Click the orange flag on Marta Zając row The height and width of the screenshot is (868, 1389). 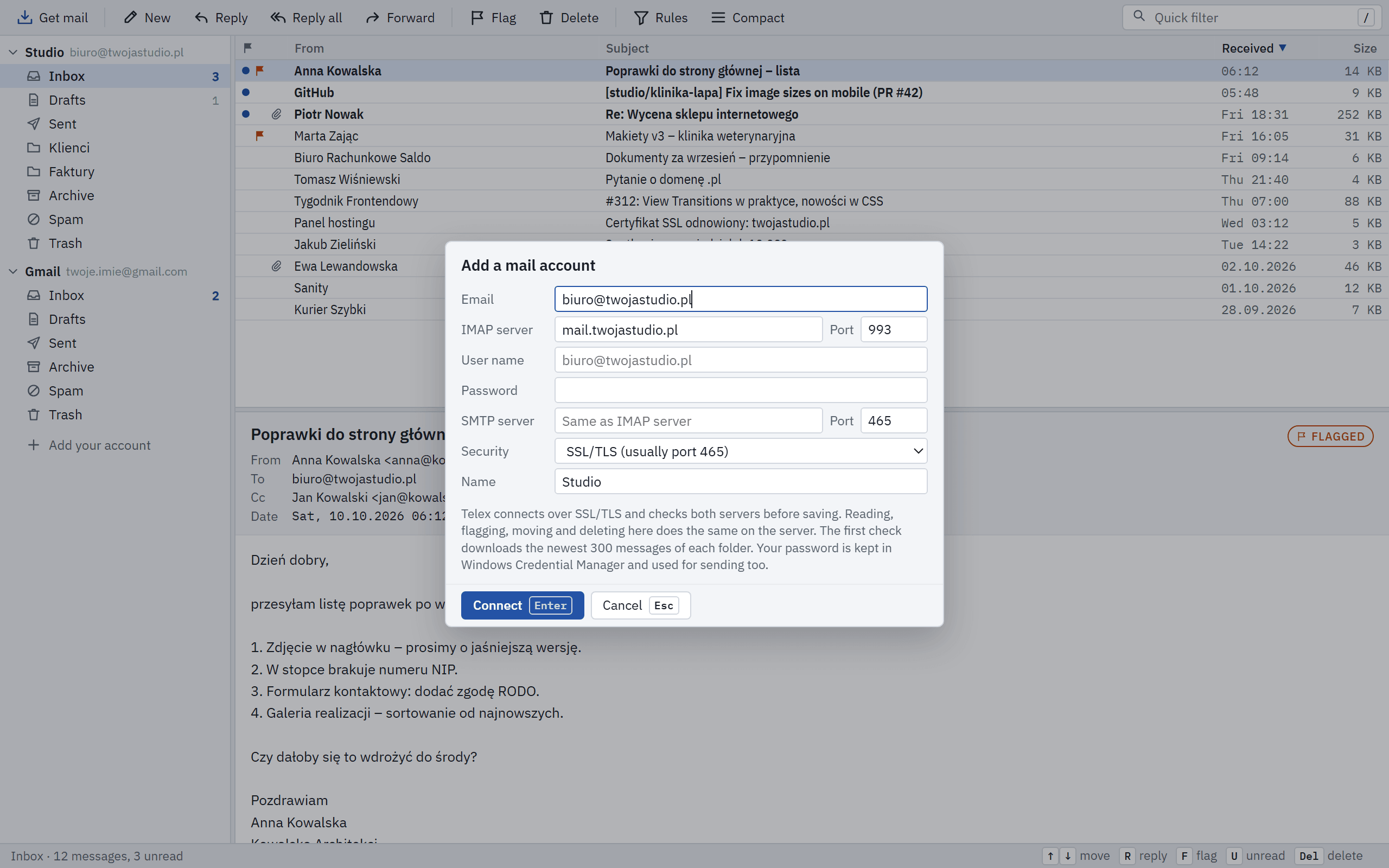259,136
